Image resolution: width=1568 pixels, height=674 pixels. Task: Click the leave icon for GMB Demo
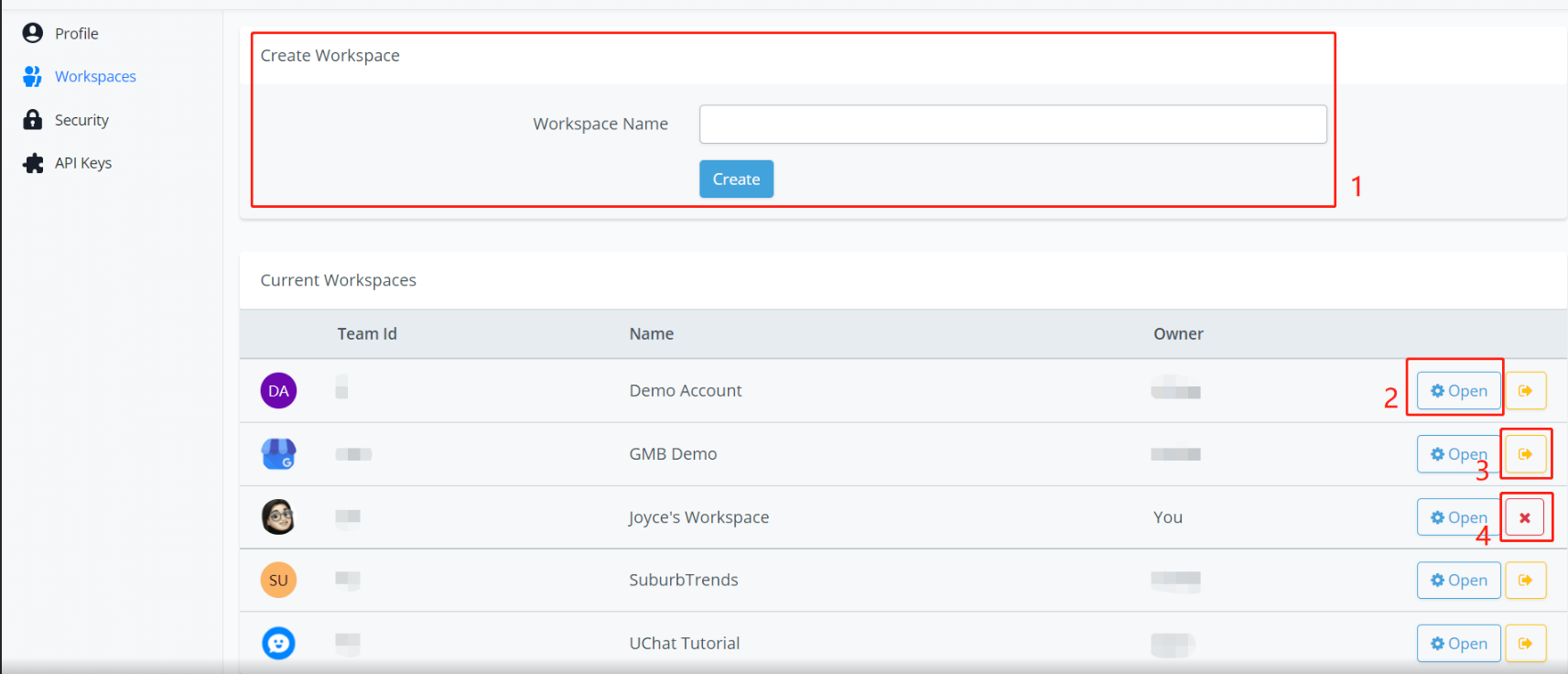tap(1525, 454)
